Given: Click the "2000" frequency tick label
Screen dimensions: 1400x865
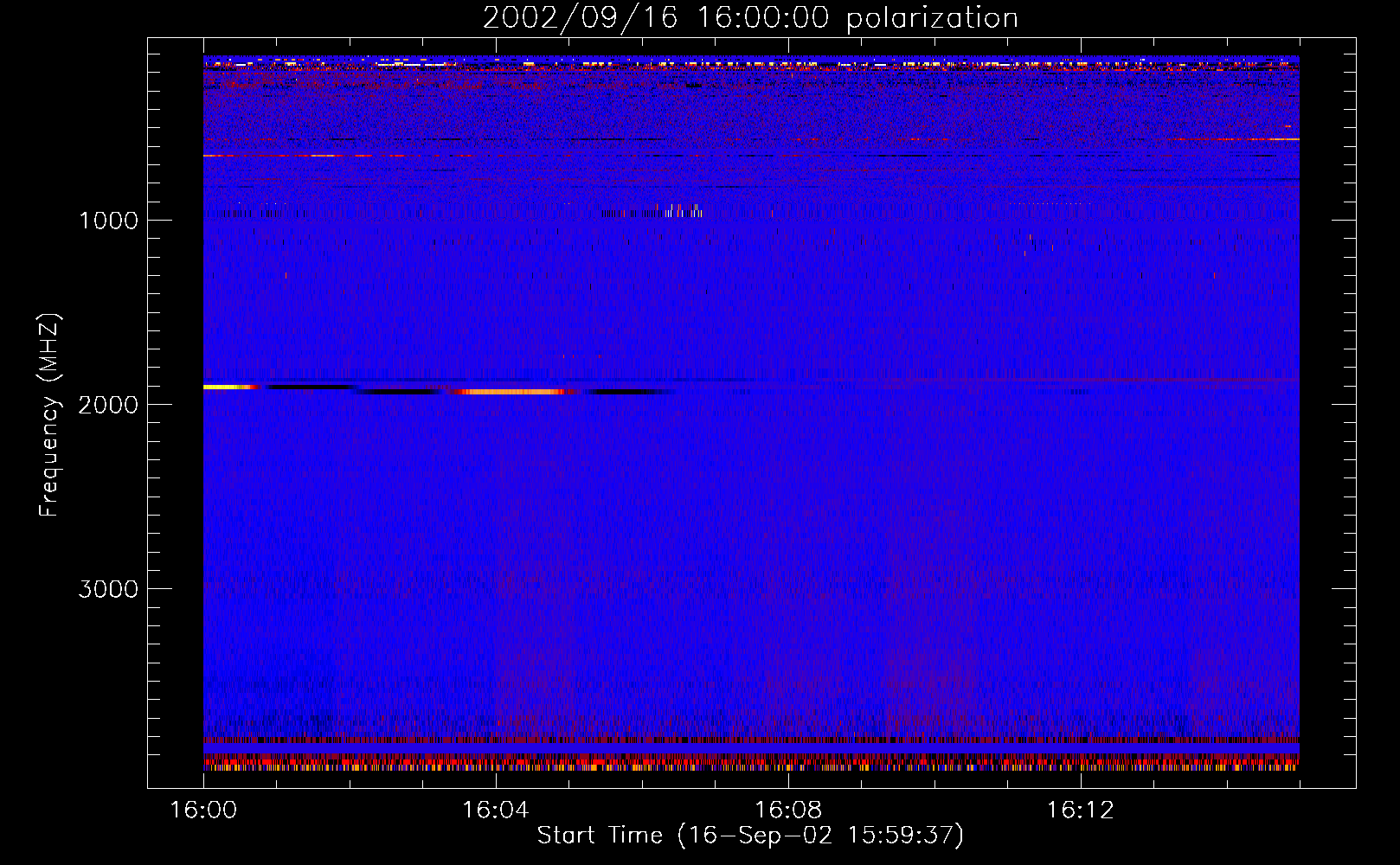Looking at the screenshot, I should tap(108, 405).
